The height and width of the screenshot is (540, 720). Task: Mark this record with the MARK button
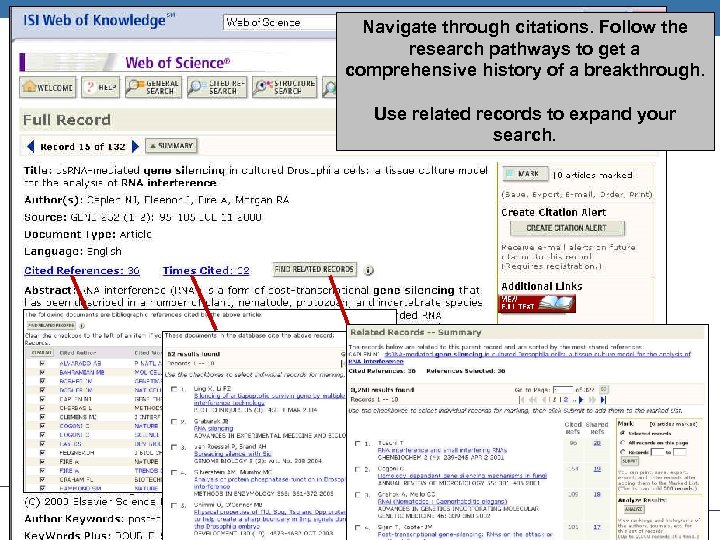tap(525, 174)
